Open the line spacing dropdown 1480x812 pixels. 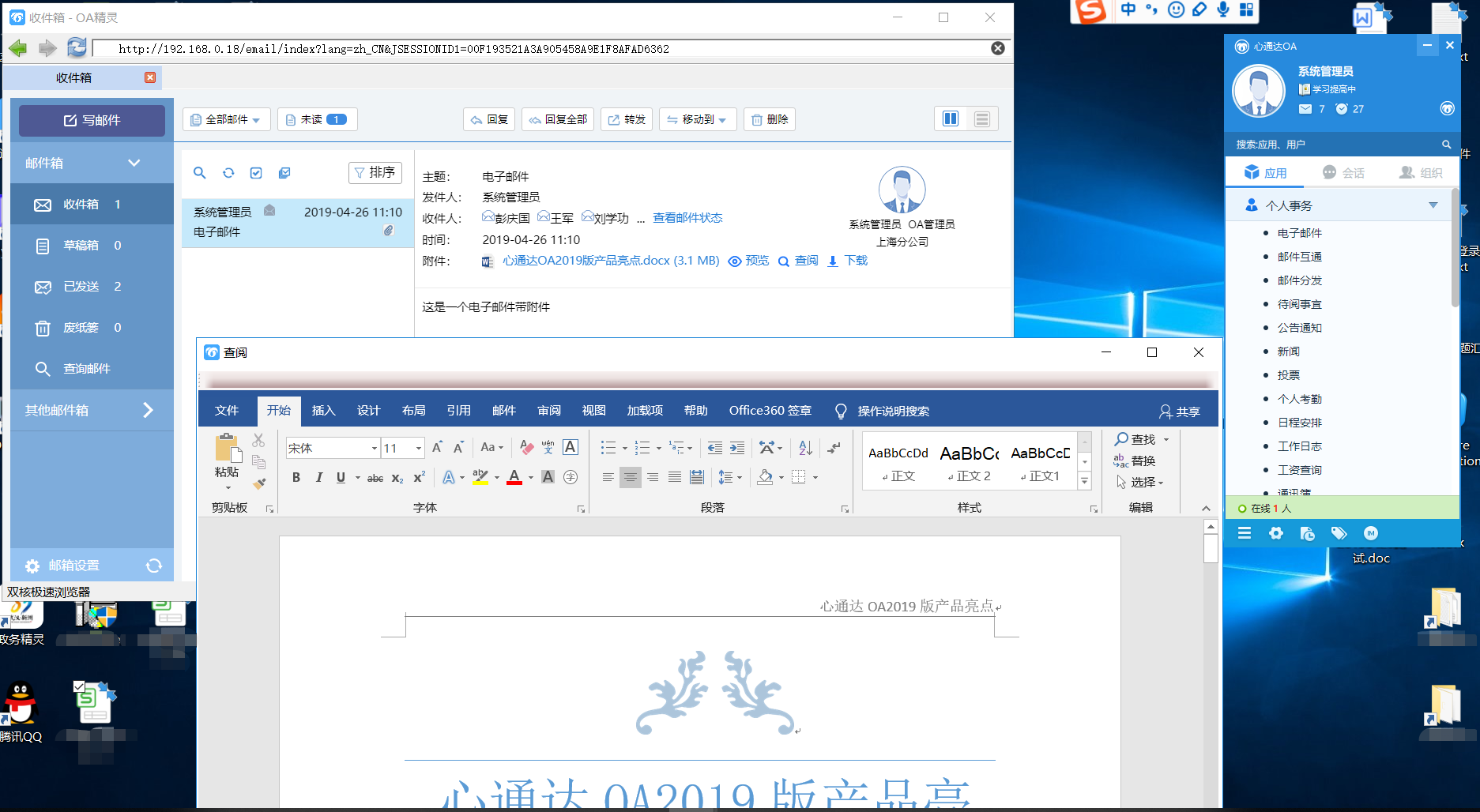pyautogui.click(x=730, y=477)
